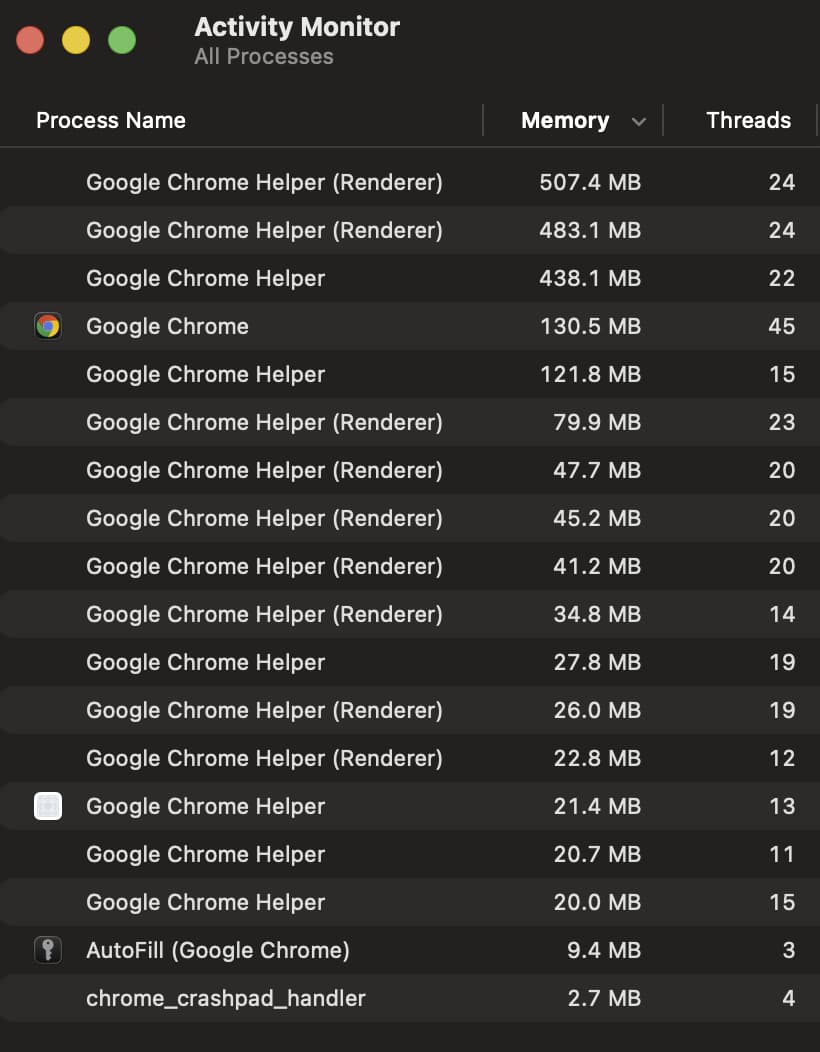Select the Chrome Helper with 13 threads
Viewport: 820px width, 1052px height.
[x=300, y=806]
